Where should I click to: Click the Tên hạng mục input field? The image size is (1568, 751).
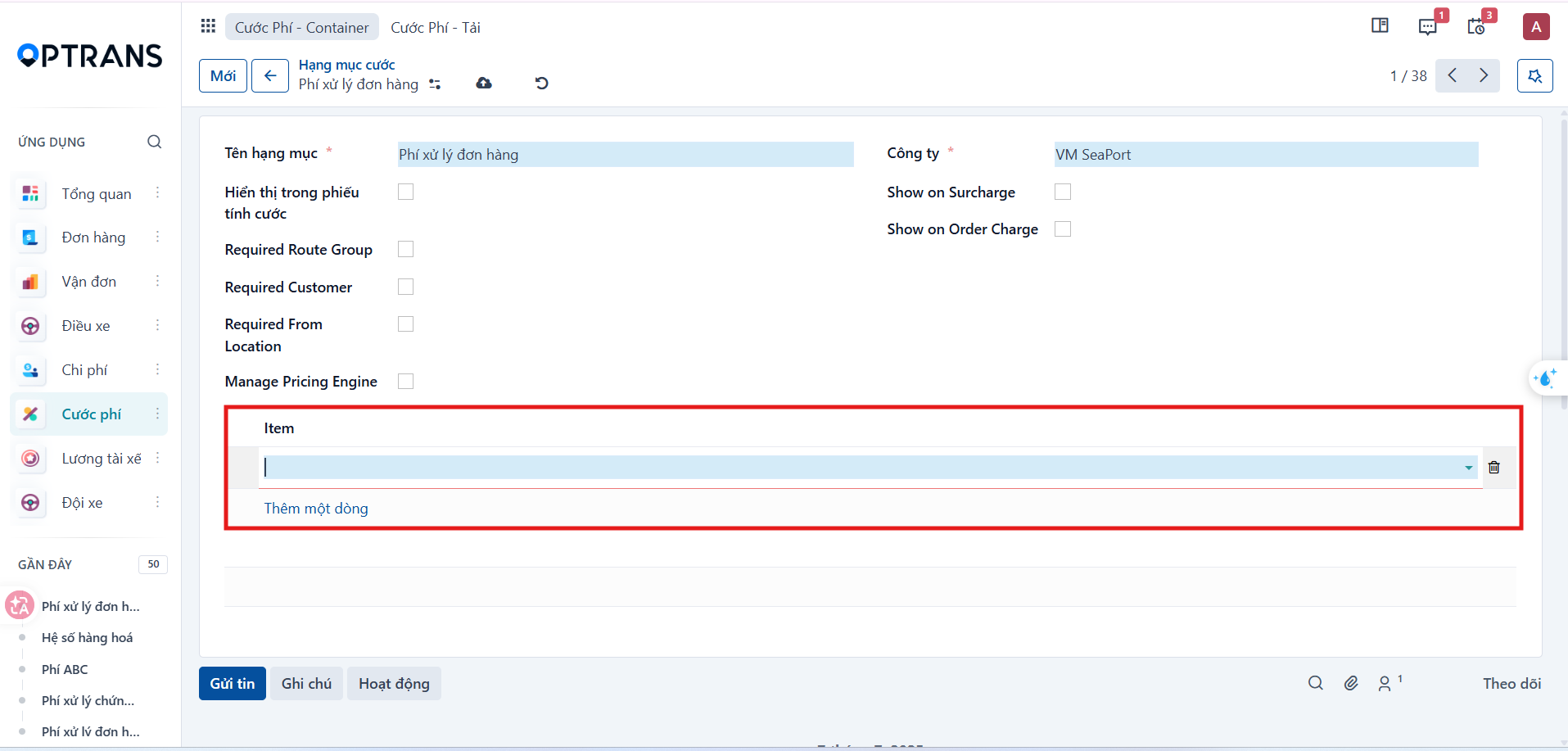tap(626, 155)
